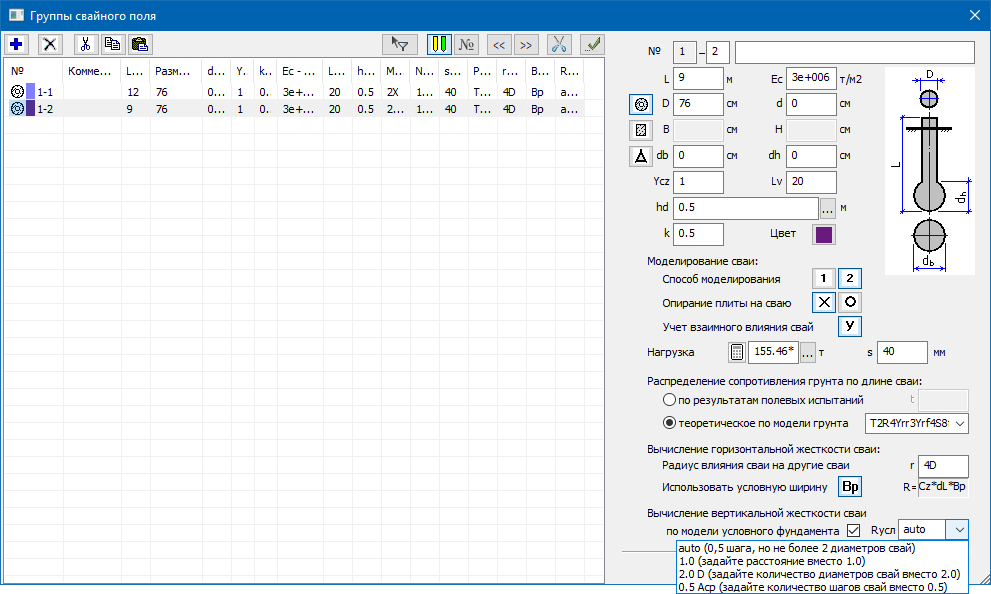Pick the 0.5 Aср list option
This screenshot has width=991, height=594.
click(x=812, y=587)
